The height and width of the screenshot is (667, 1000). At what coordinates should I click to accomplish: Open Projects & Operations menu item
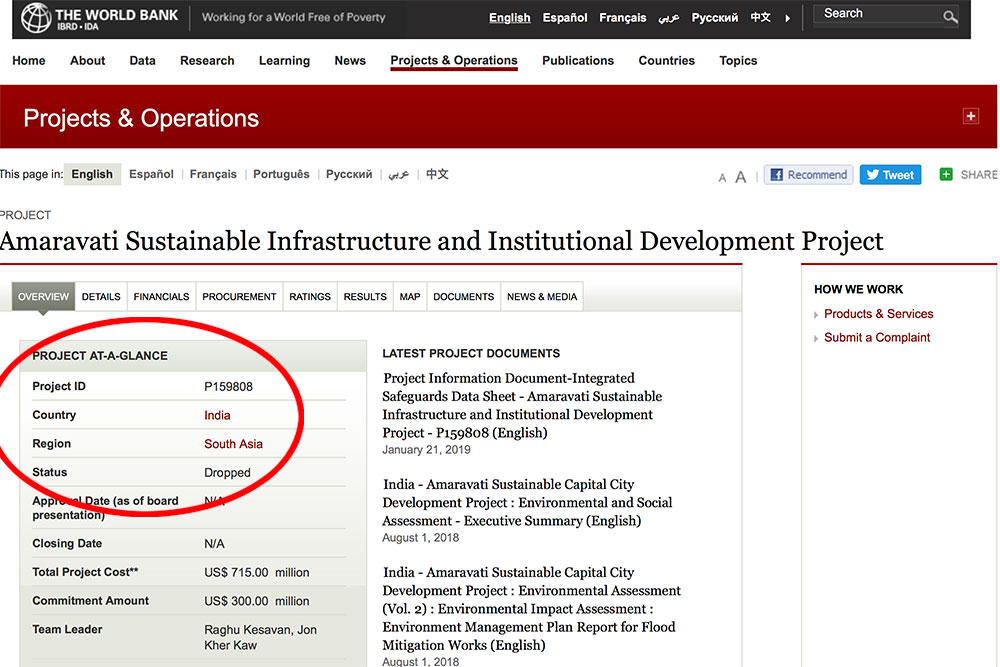[x=454, y=61]
